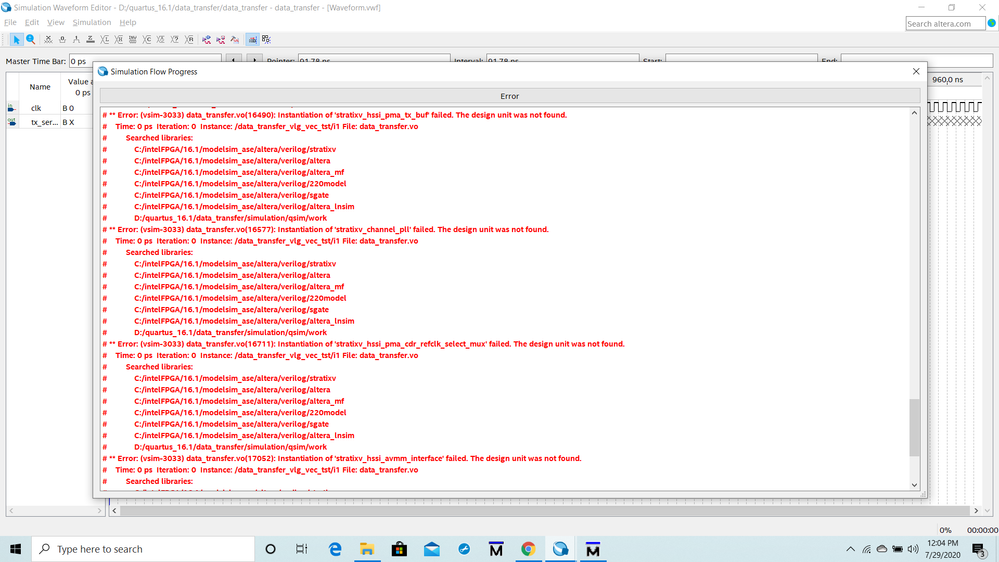Open Task View on taskbar

click(x=301, y=549)
